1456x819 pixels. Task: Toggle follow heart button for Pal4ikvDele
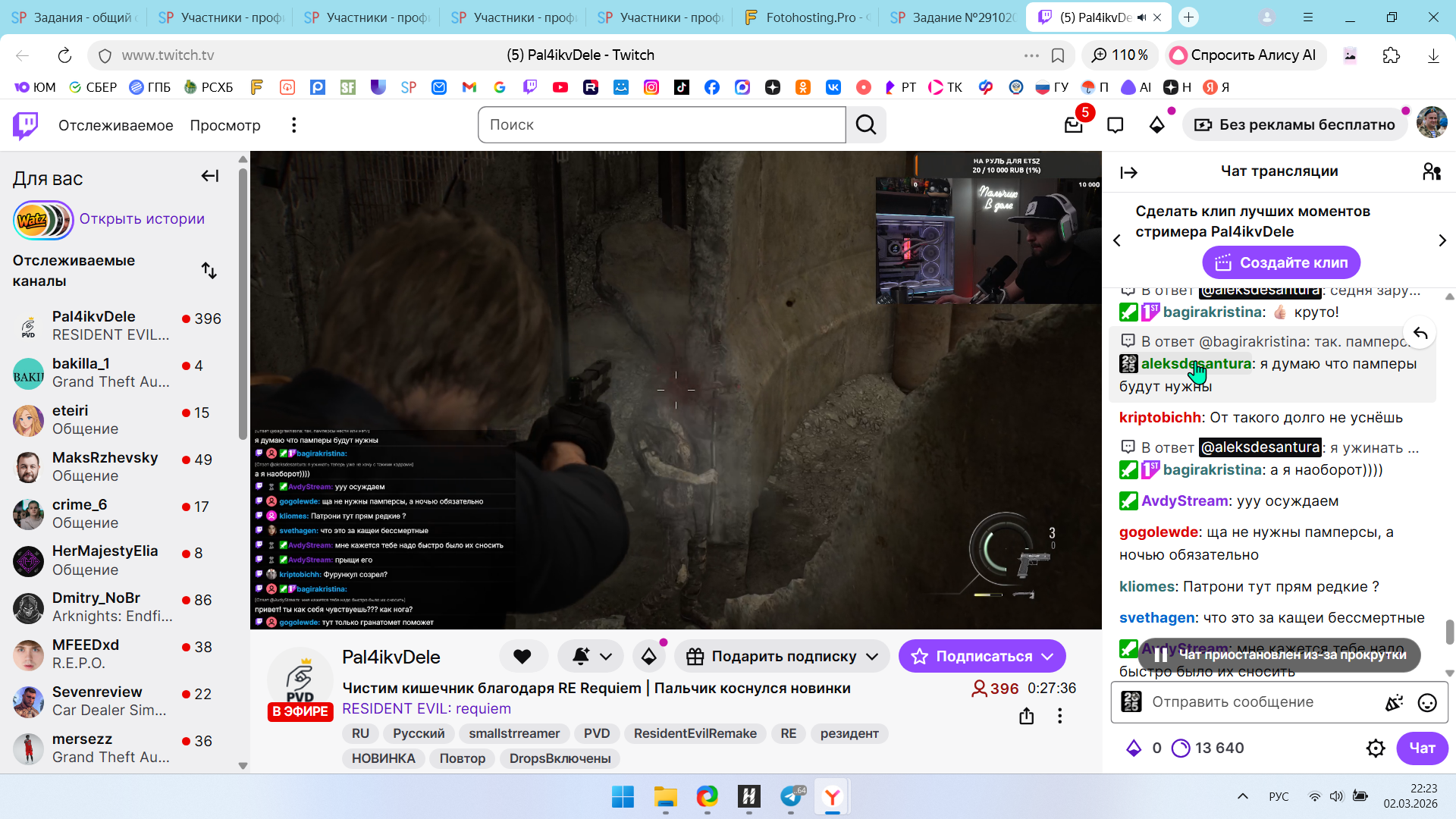coord(522,657)
